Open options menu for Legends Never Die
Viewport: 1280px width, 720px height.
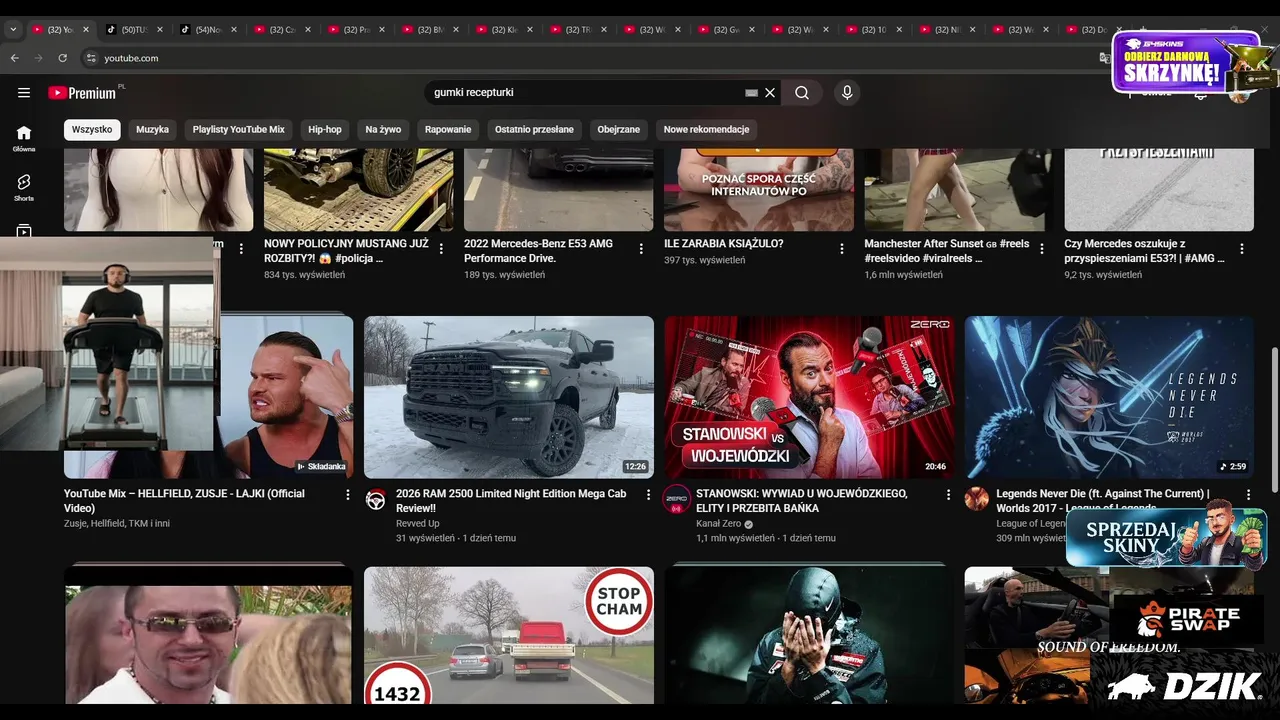point(1248,495)
